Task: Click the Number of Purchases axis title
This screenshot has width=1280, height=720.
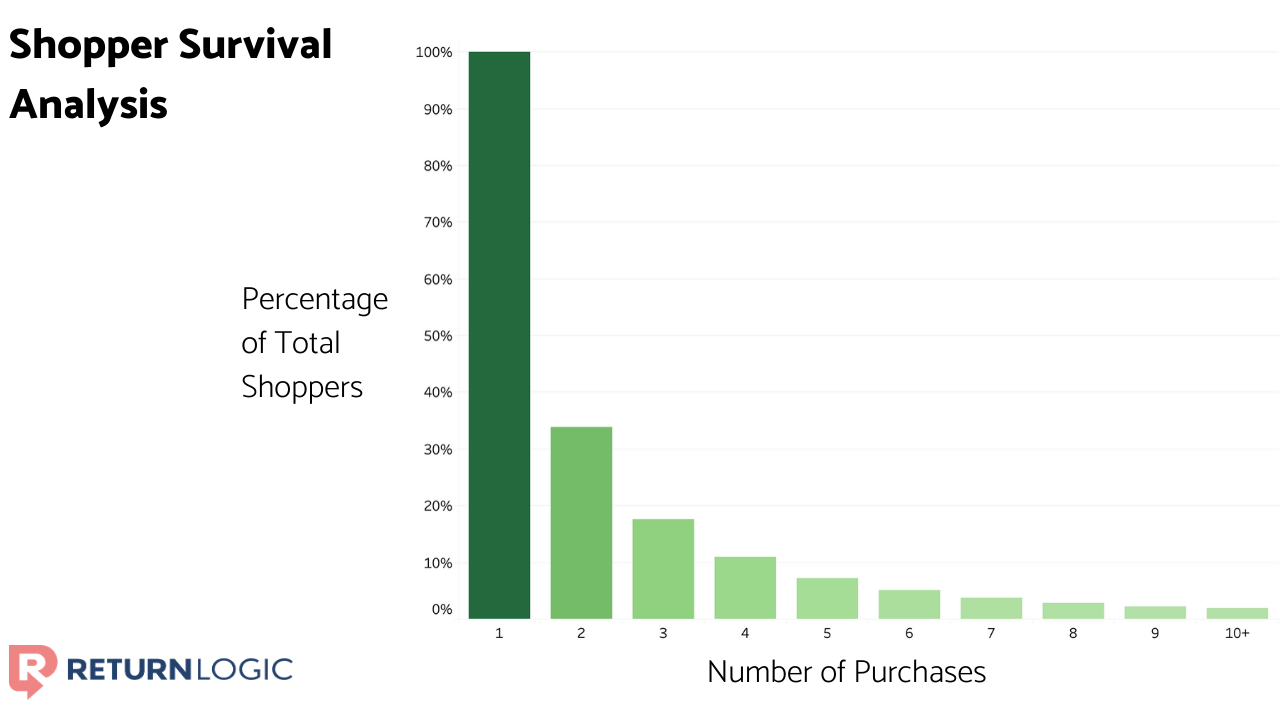Action: pos(846,672)
